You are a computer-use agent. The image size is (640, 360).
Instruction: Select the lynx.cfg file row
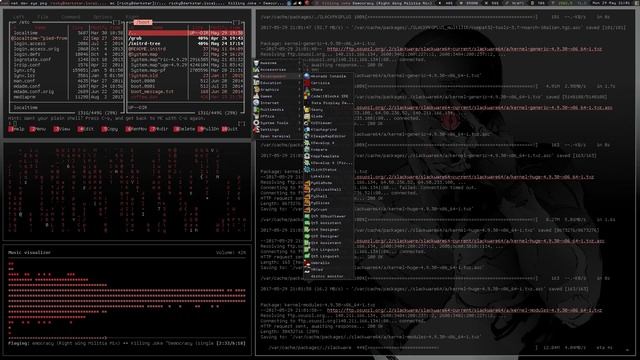click(x=67, y=70)
